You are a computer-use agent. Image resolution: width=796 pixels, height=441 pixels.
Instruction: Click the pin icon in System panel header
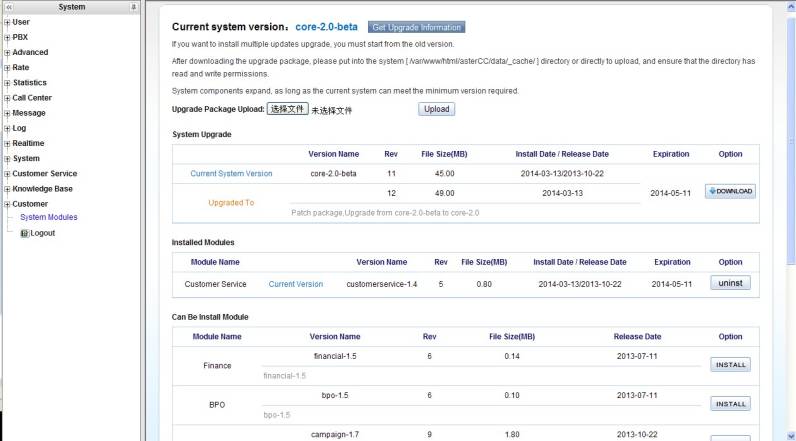[134, 7]
